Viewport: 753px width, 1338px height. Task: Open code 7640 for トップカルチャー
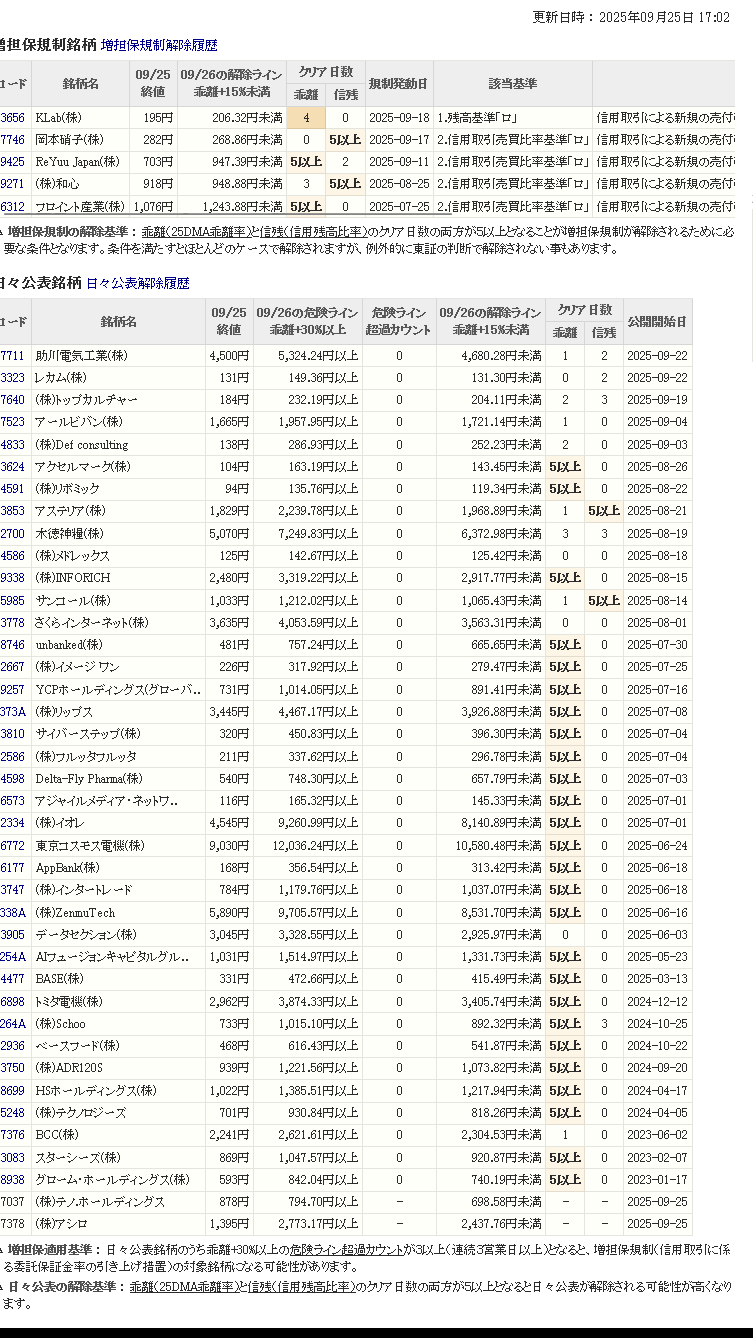(13, 400)
